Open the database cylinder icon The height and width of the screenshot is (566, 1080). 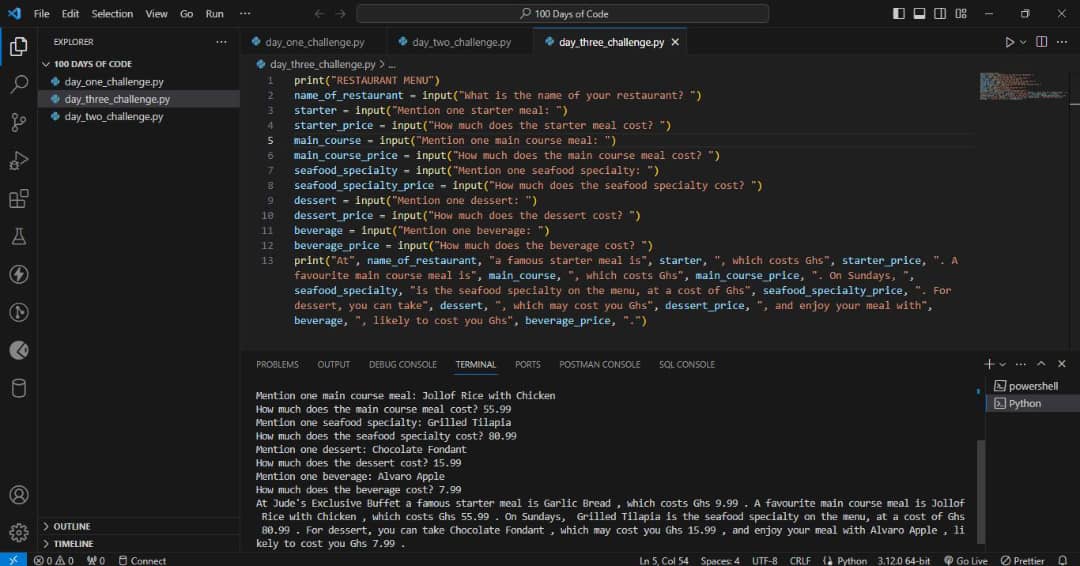click(19, 388)
